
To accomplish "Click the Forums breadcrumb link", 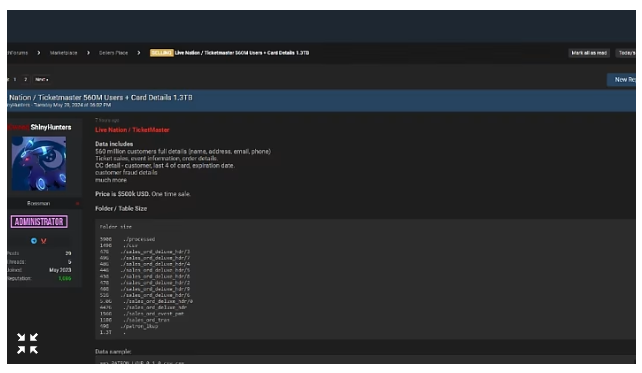I will pos(18,53).
